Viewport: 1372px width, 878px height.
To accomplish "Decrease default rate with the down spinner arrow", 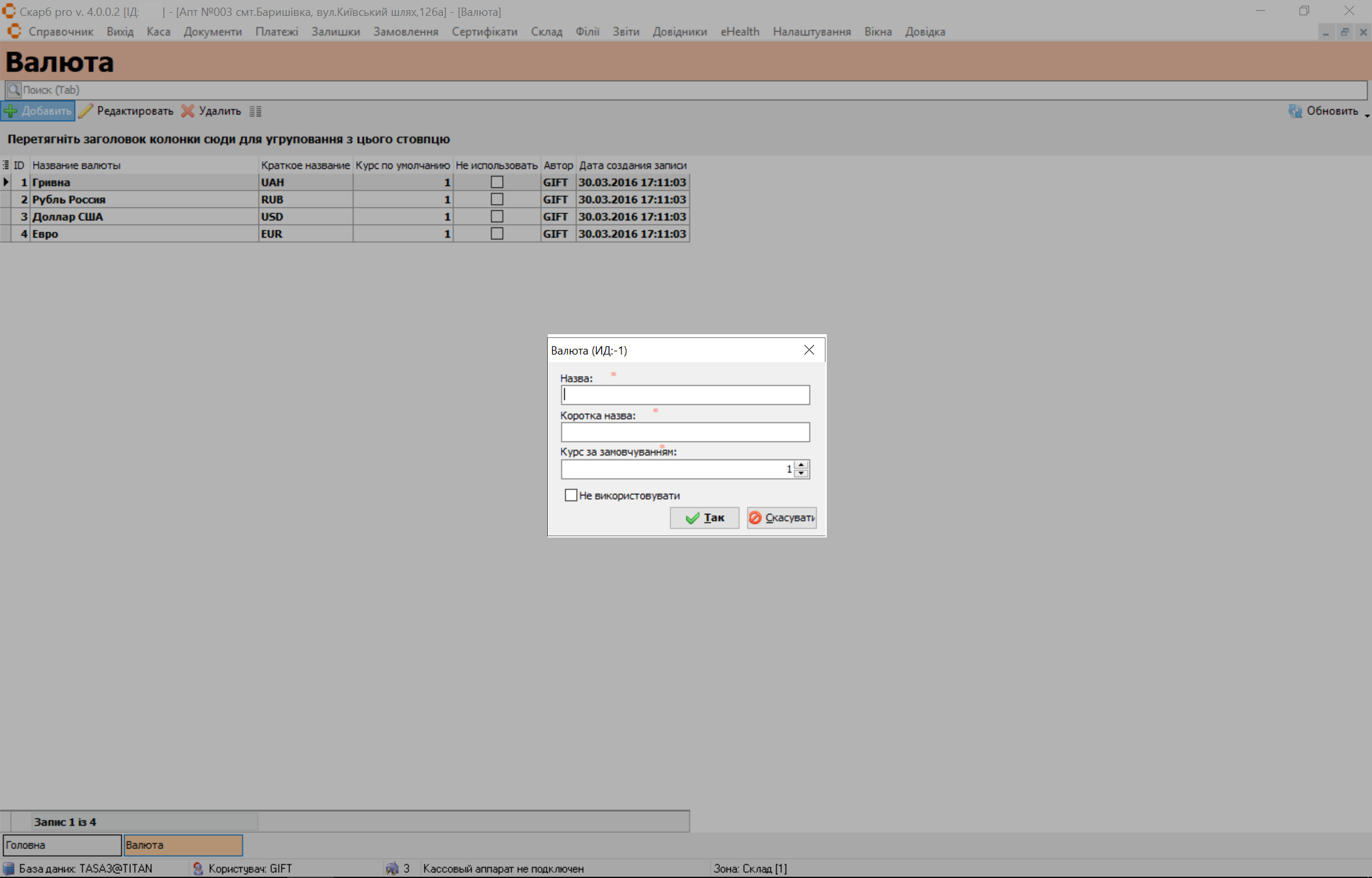I will click(x=801, y=473).
